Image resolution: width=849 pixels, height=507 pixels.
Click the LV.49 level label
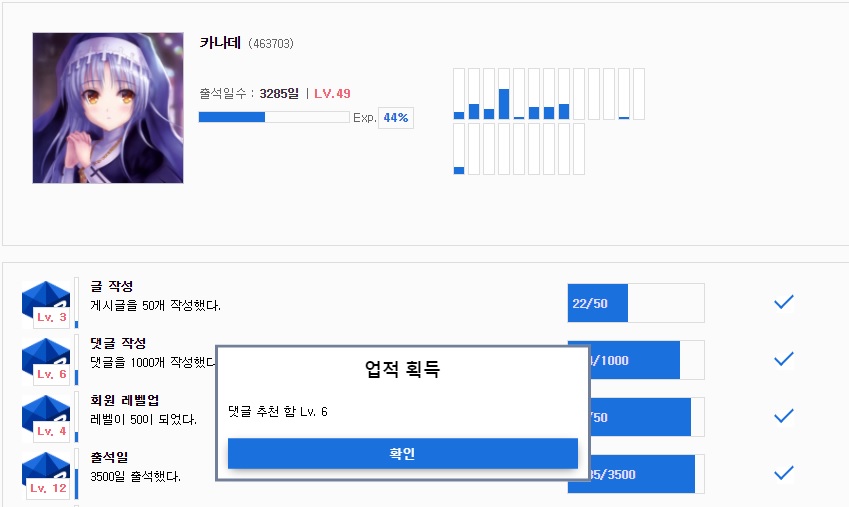click(332, 94)
